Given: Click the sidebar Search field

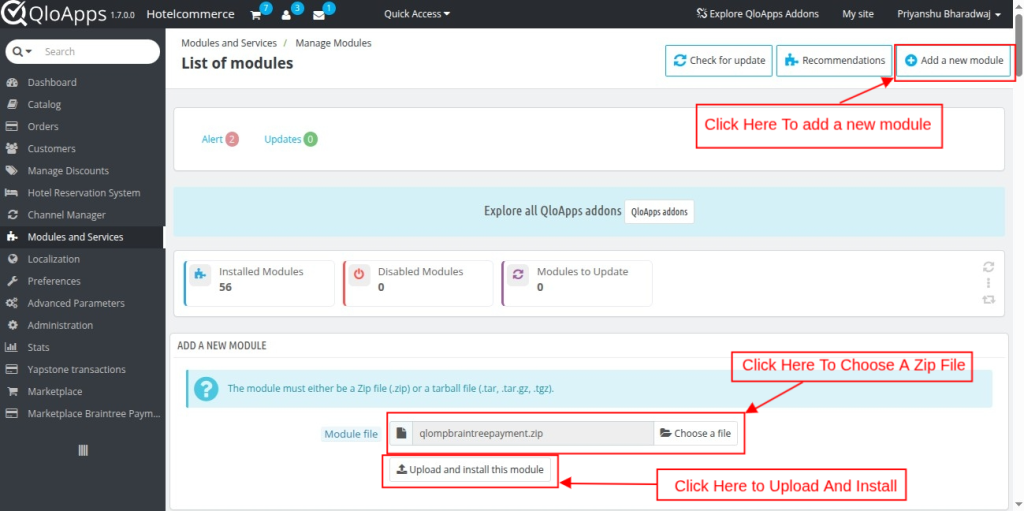Looking at the screenshot, I should coord(98,52).
